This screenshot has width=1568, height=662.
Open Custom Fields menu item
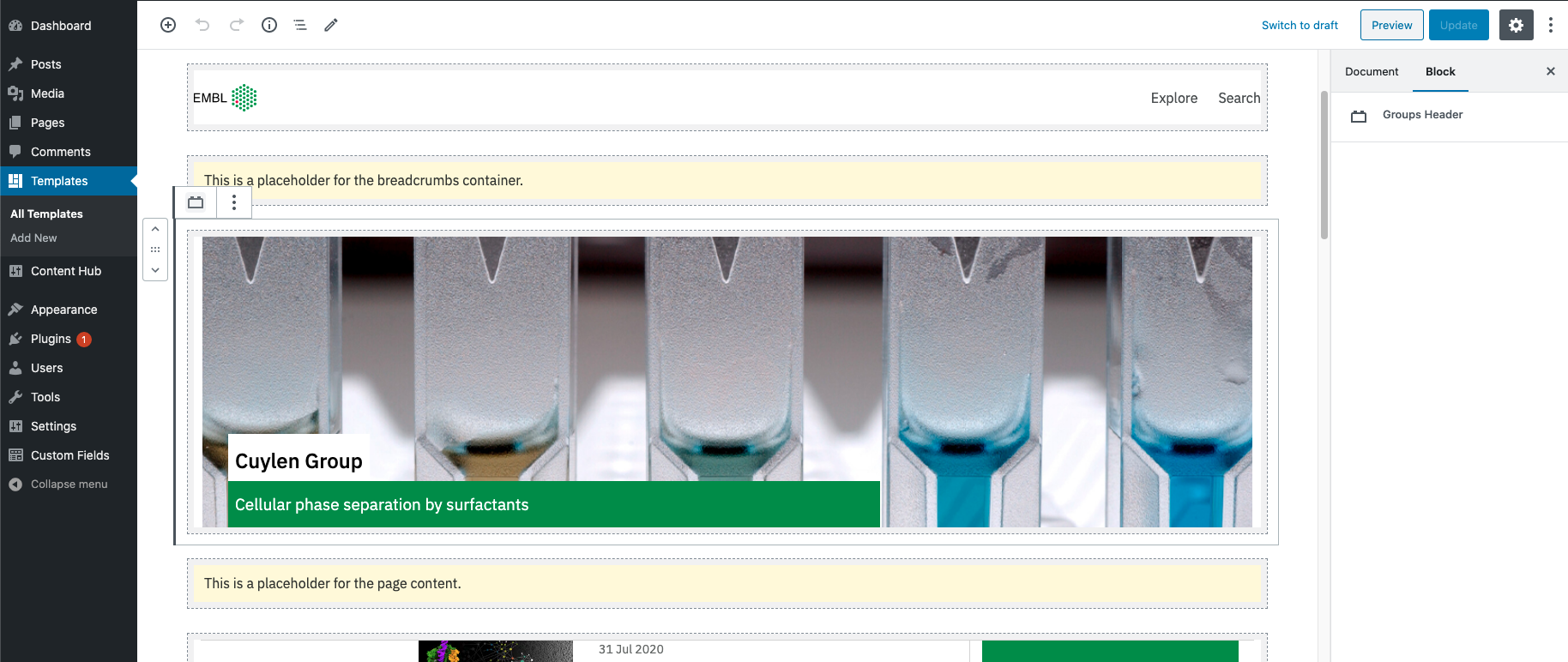[69, 455]
